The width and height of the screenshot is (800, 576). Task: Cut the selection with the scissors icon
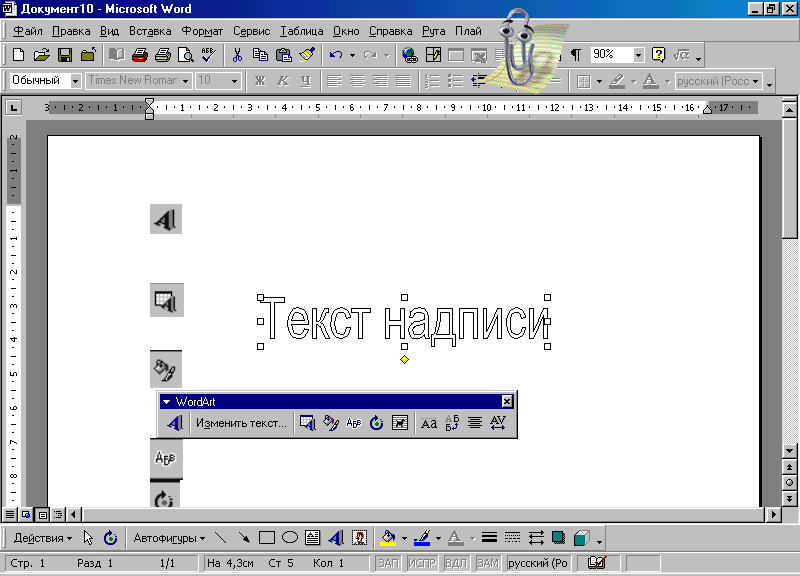pos(237,55)
